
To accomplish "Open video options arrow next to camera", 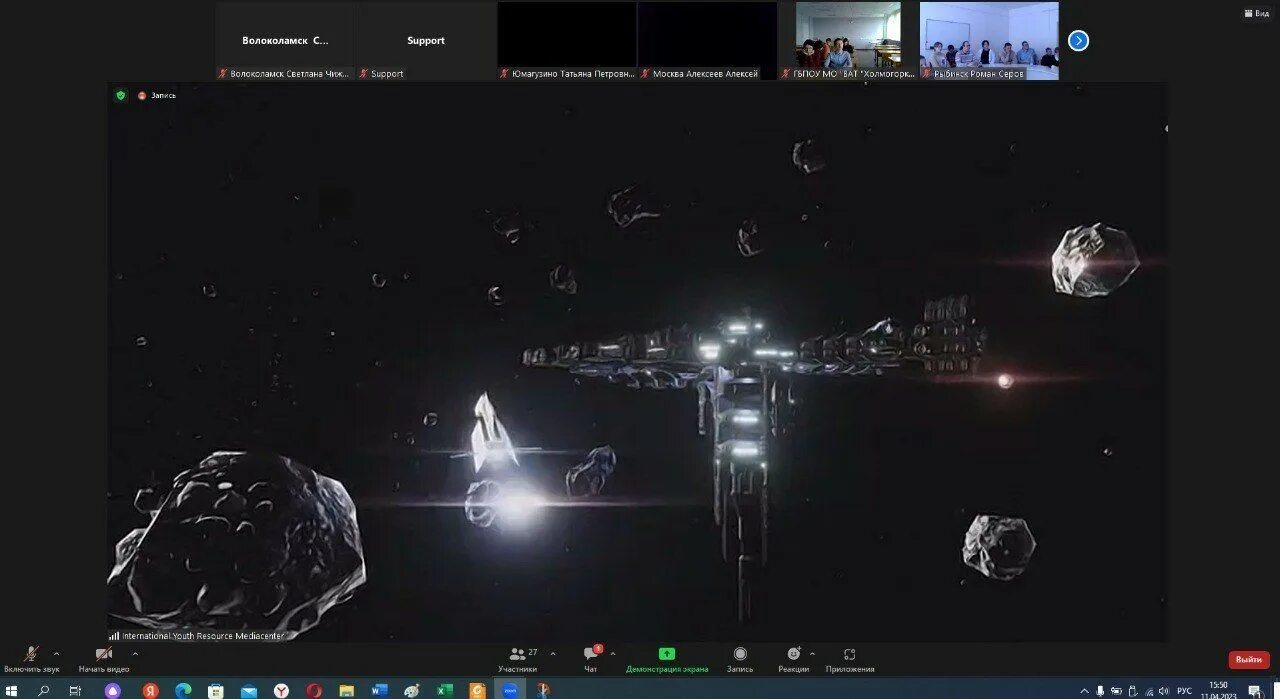I will (x=135, y=654).
